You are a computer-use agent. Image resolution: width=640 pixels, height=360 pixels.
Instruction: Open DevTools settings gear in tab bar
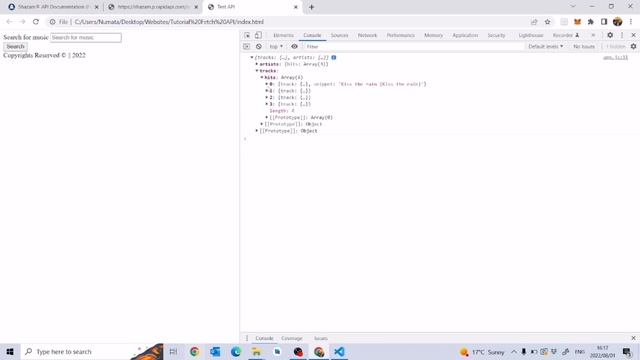point(610,36)
